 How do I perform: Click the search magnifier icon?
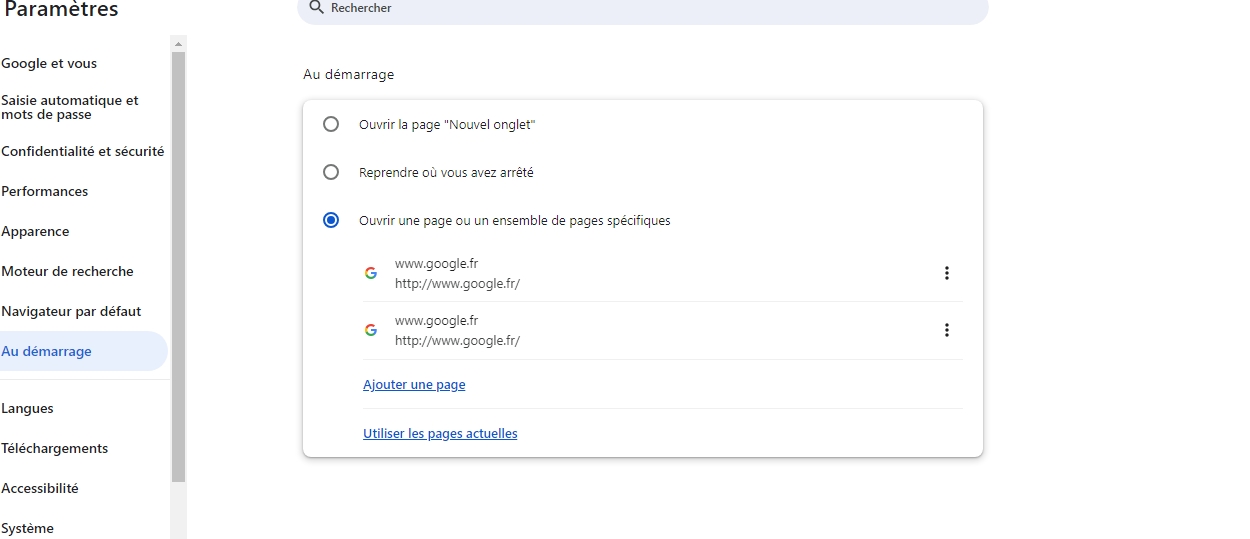click(316, 8)
